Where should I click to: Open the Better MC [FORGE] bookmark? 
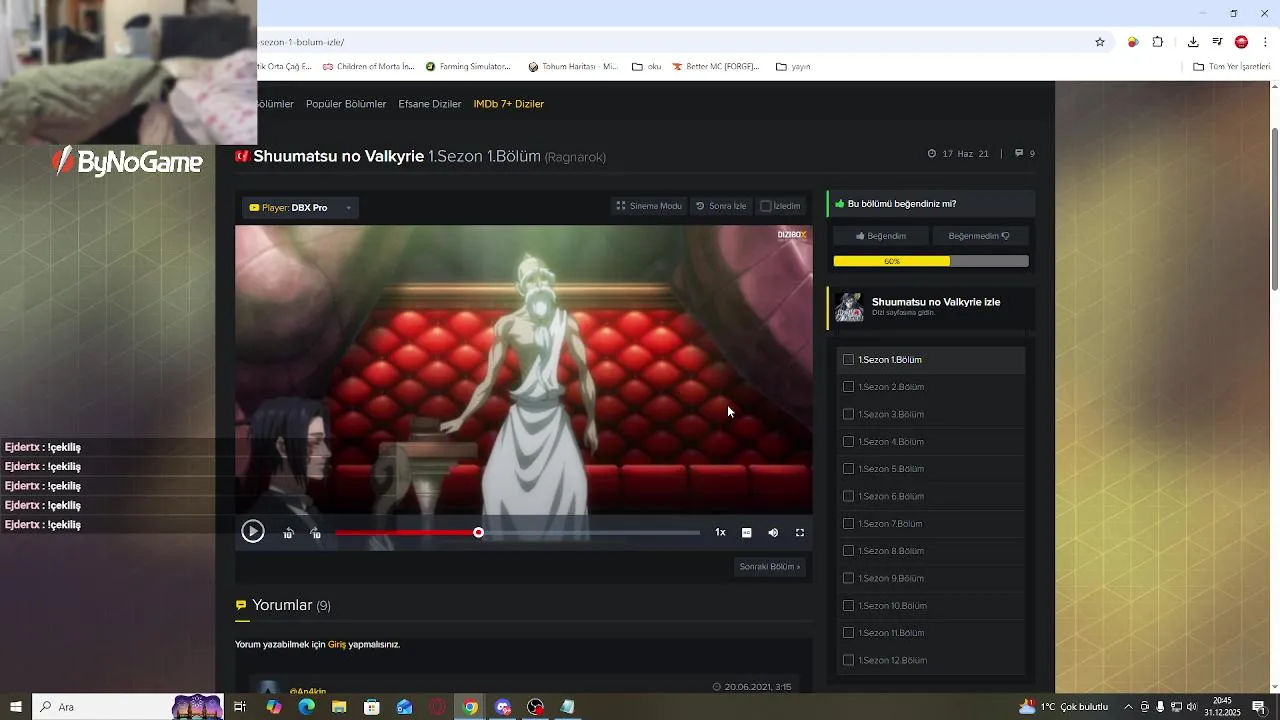click(x=716, y=67)
